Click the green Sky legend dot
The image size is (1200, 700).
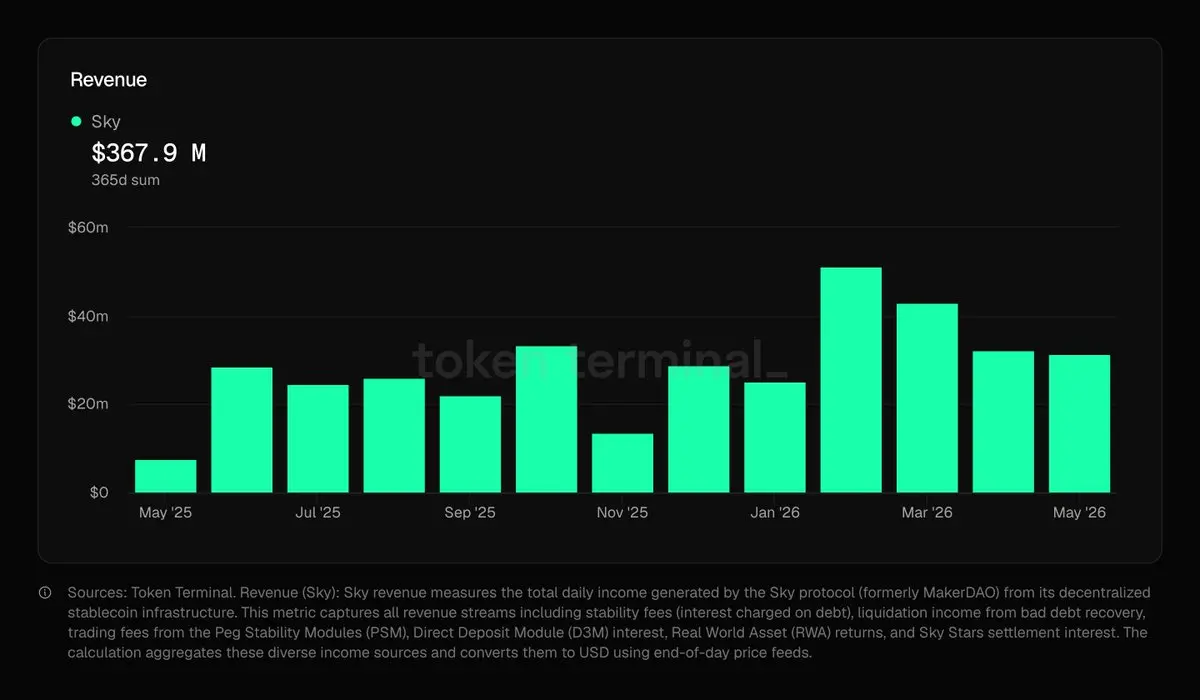(76, 121)
